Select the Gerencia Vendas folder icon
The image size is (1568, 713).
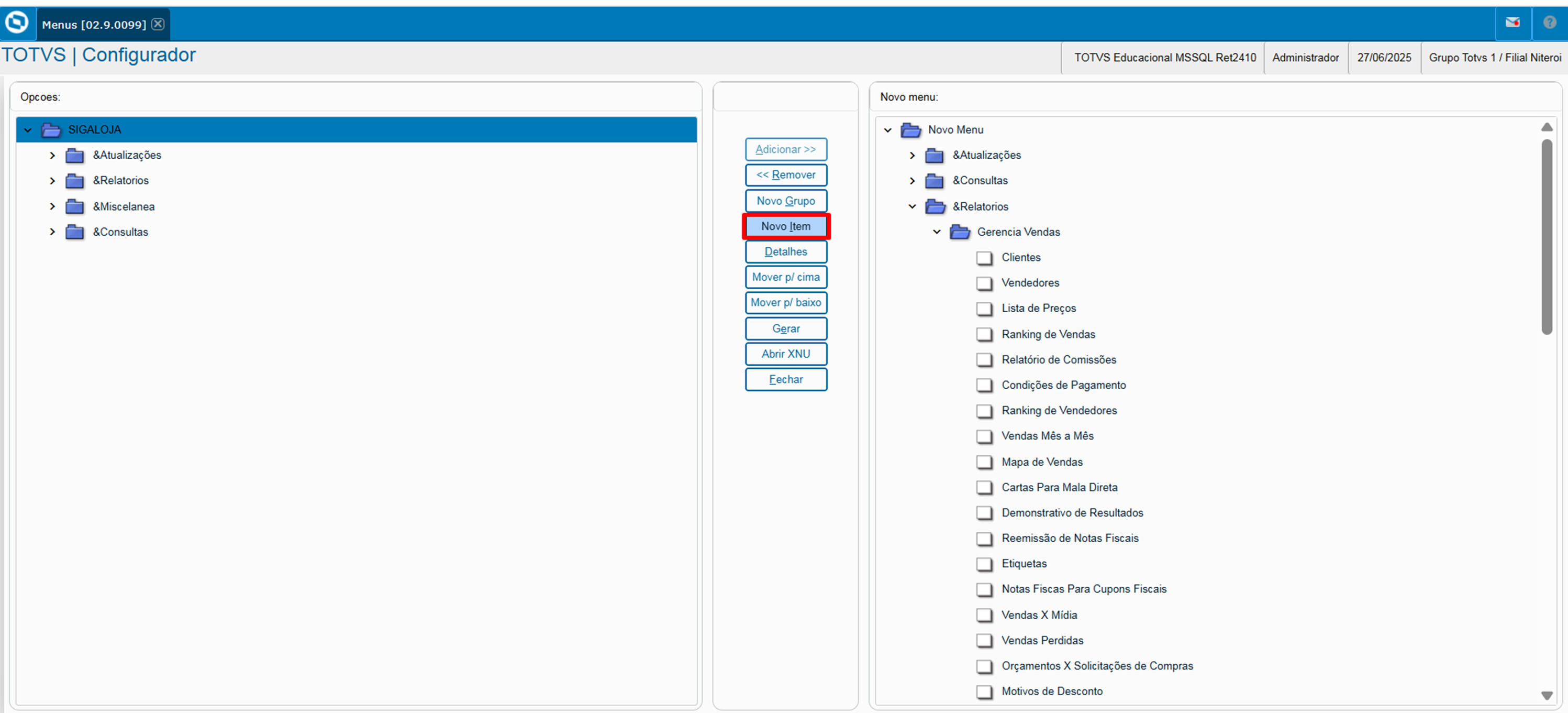(x=960, y=232)
